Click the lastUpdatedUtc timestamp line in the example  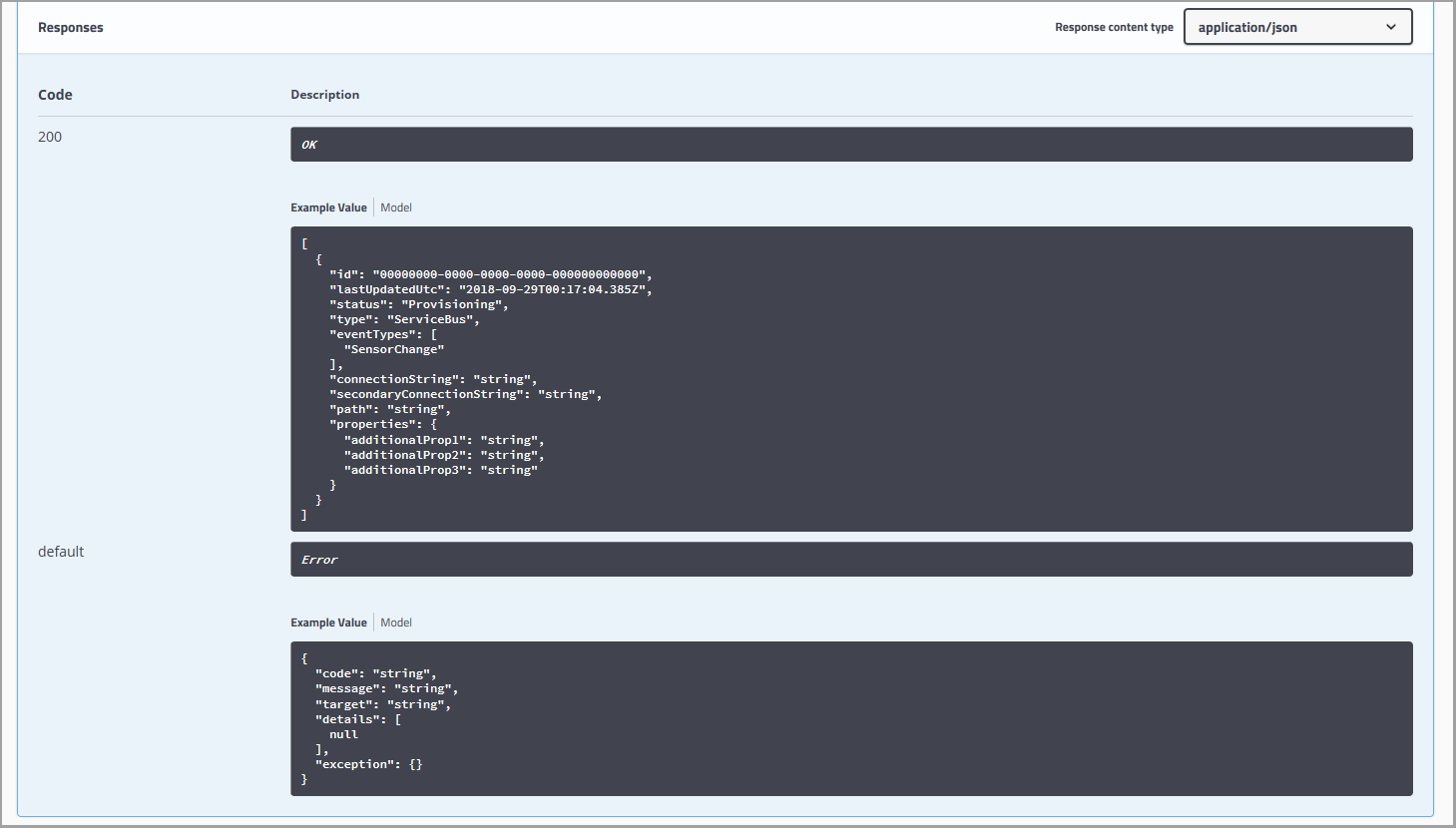click(x=490, y=289)
